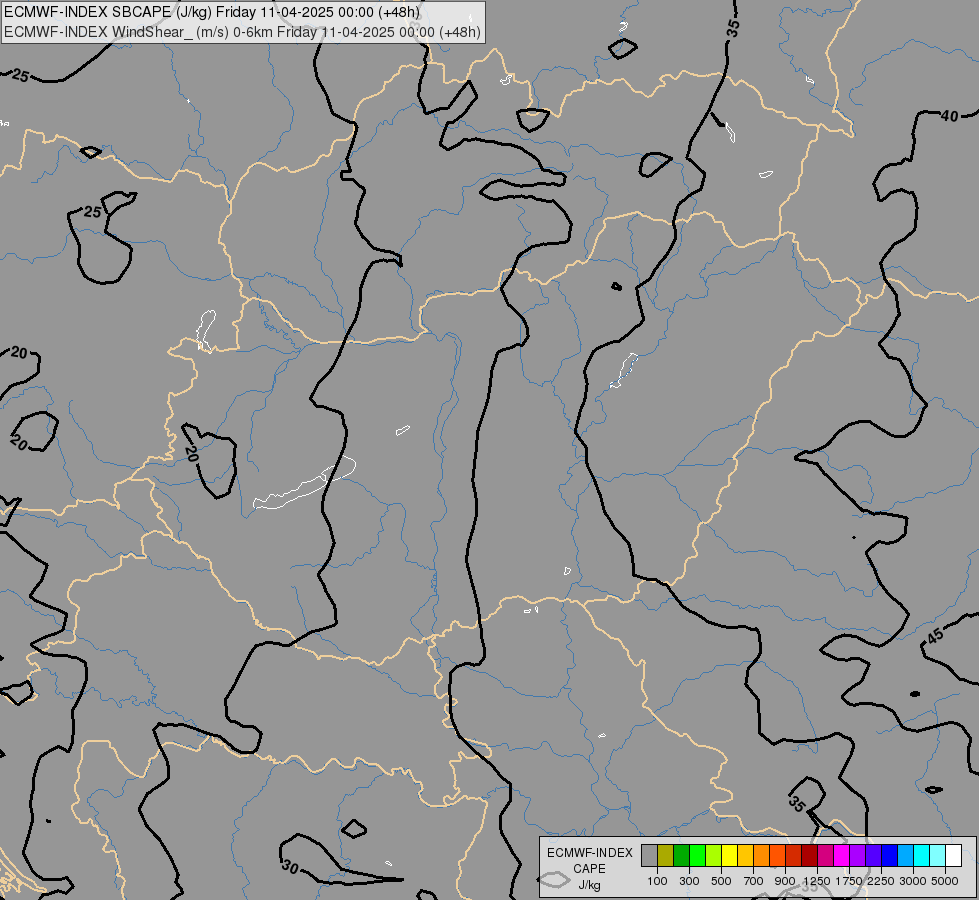The image size is (979, 900).
Task: Click the ECMWF-INDEX text in the legend box
Action: pyautogui.click(x=589, y=853)
